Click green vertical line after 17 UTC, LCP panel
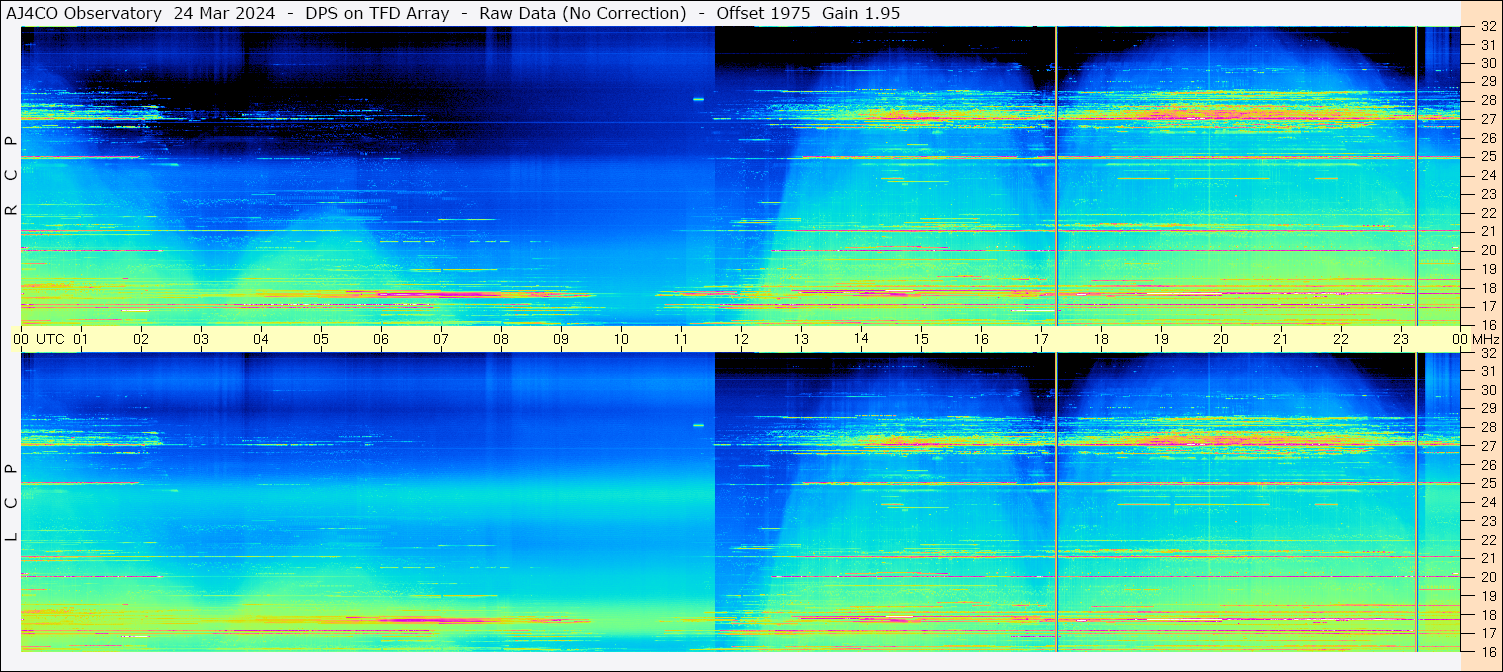 pyautogui.click(x=1056, y=502)
